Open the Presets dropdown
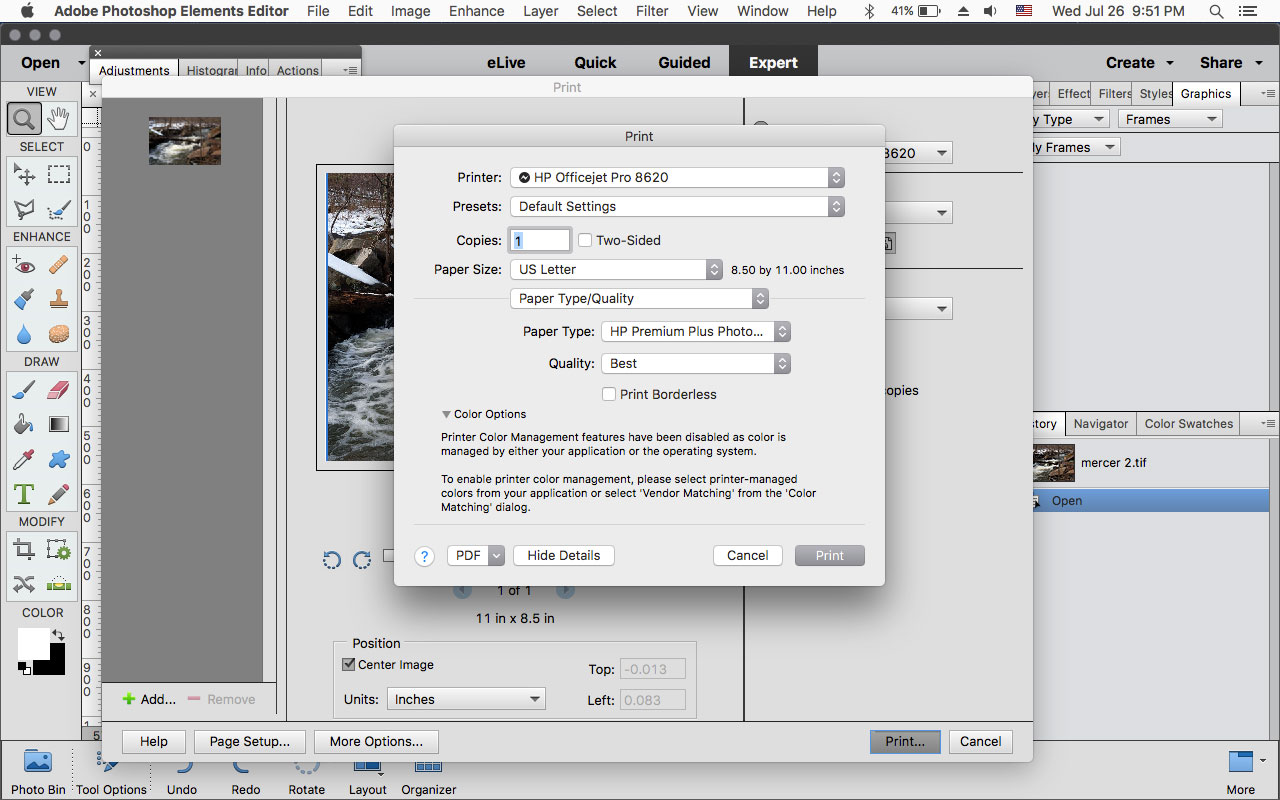Image resolution: width=1280 pixels, height=800 pixels. [x=678, y=206]
